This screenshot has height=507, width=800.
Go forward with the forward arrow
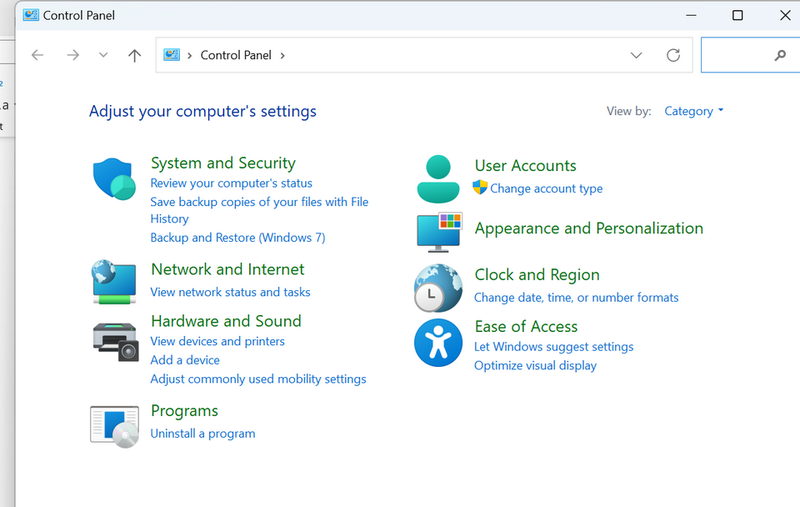pyautogui.click(x=73, y=55)
